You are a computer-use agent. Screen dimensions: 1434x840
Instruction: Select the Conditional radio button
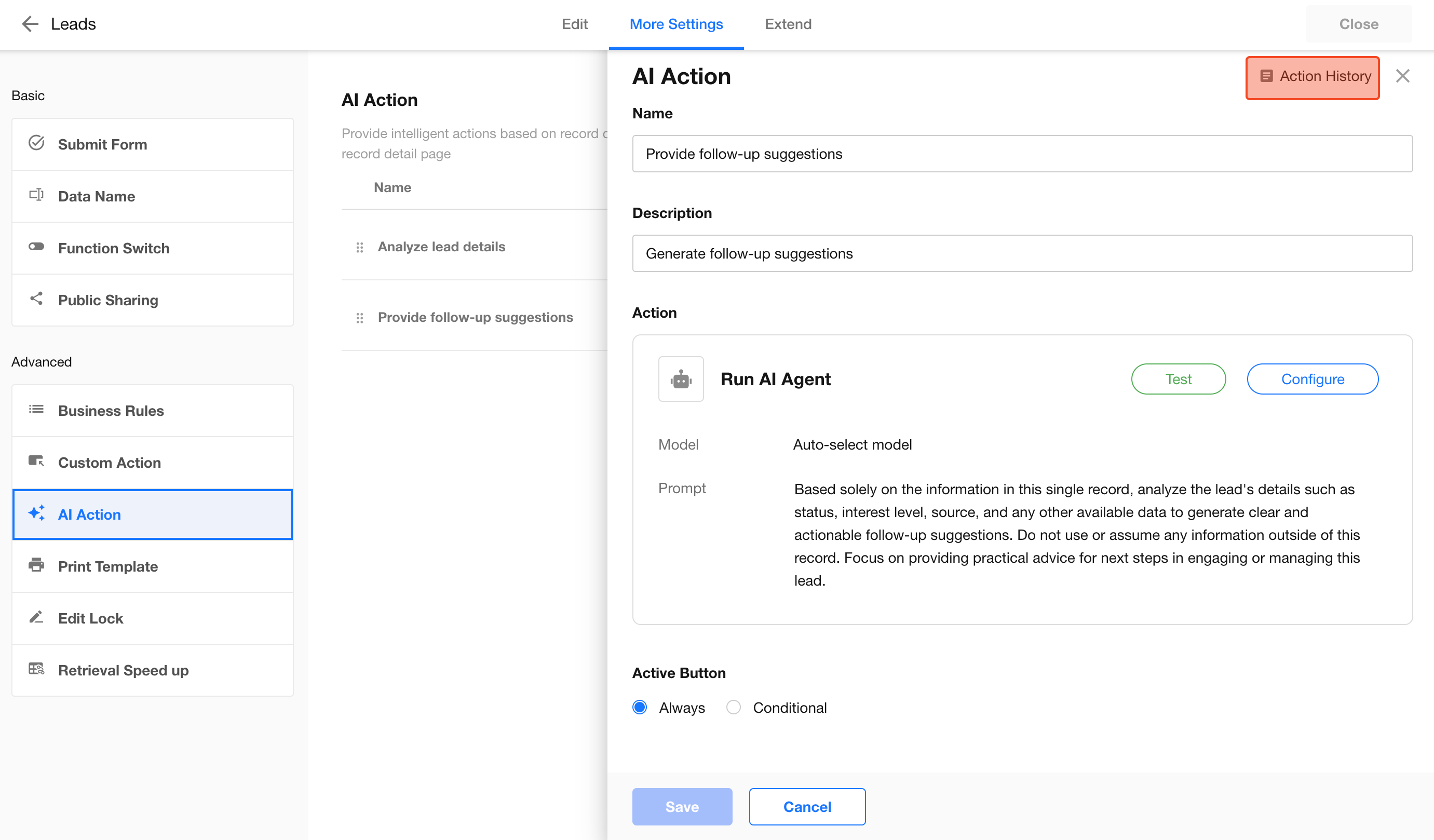pyautogui.click(x=734, y=708)
